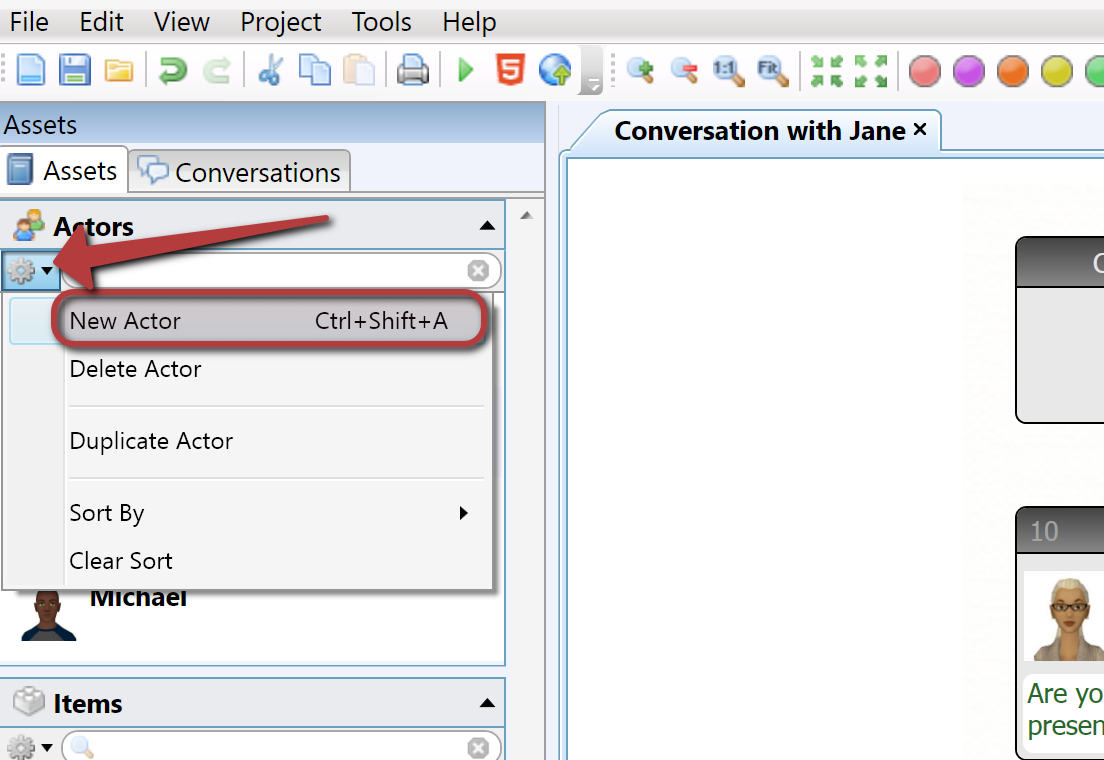Collapse the Items section
The width and height of the screenshot is (1104, 760).
tap(487, 703)
